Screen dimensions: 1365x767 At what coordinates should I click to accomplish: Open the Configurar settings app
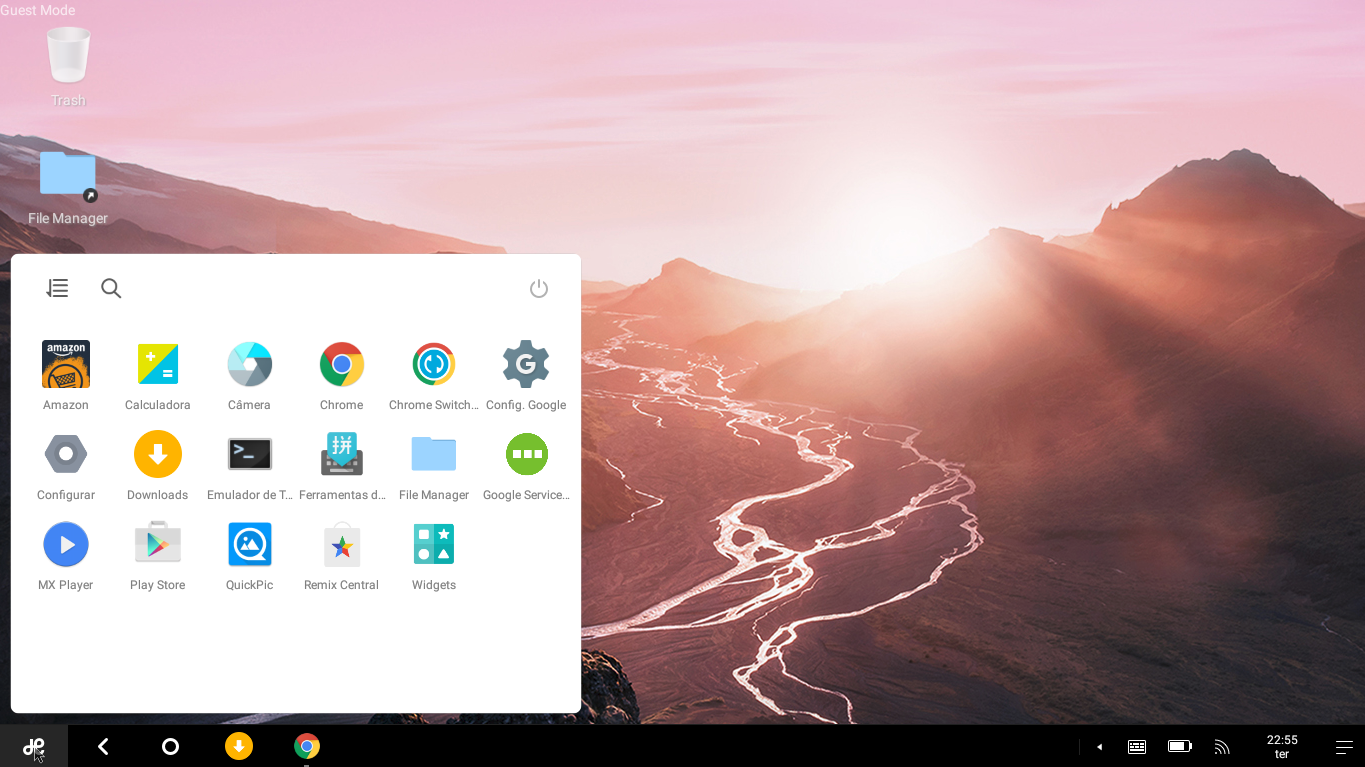pyautogui.click(x=66, y=465)
